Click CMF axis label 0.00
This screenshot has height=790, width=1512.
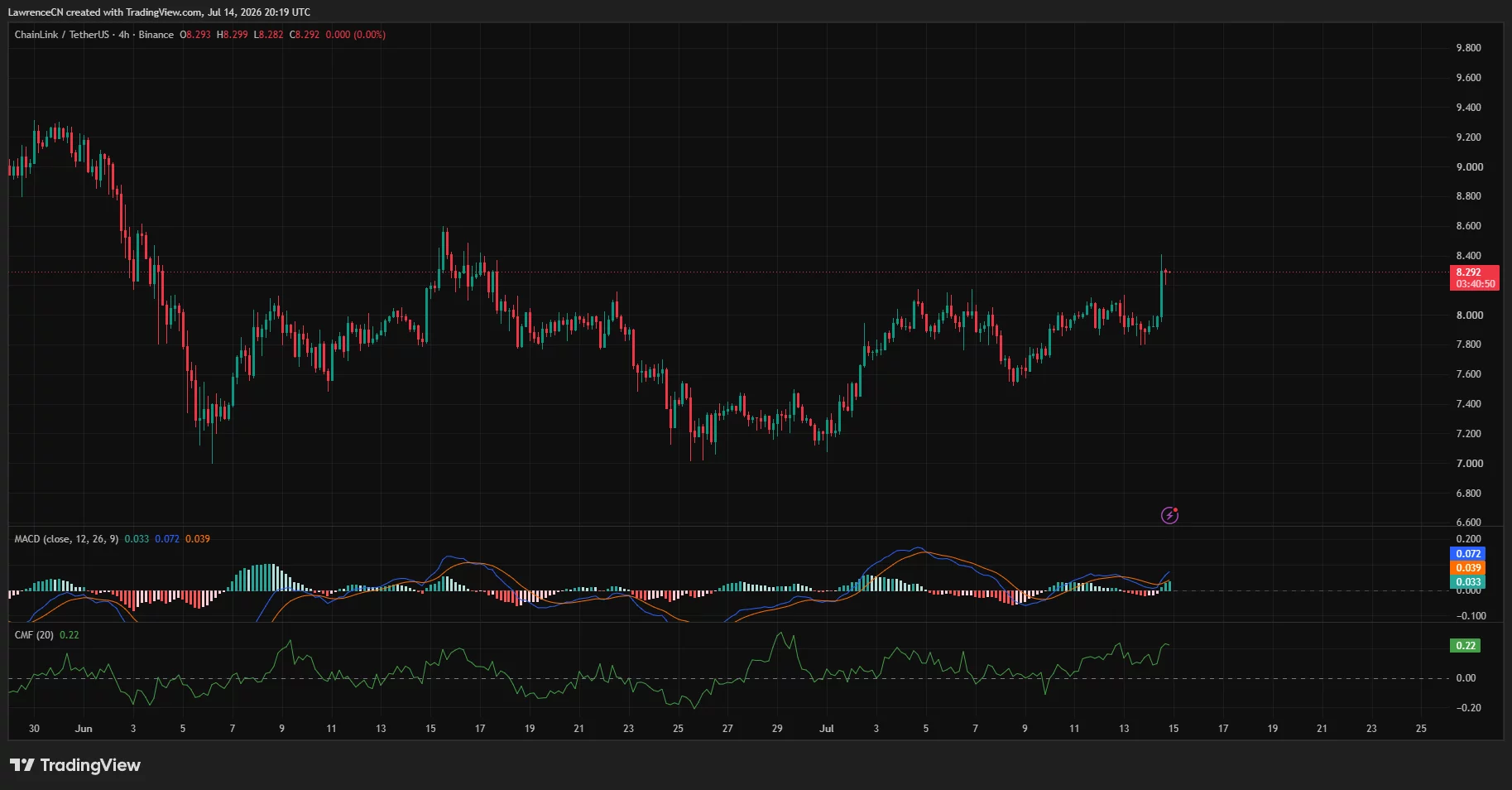click(1466, 678)
